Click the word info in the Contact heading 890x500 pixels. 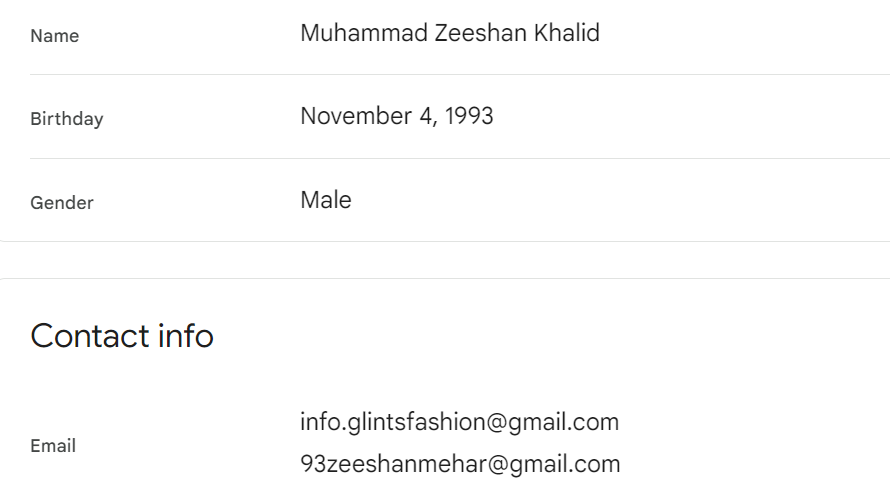pos(185,336)
